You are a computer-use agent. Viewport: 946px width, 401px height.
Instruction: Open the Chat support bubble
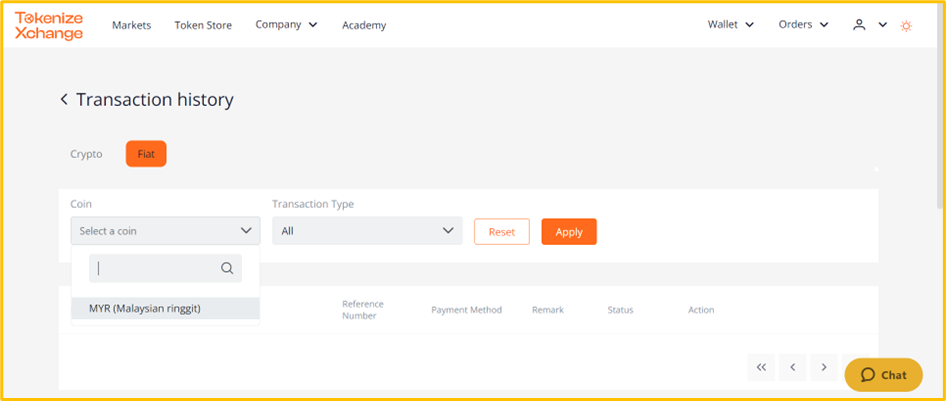[883, 375]
